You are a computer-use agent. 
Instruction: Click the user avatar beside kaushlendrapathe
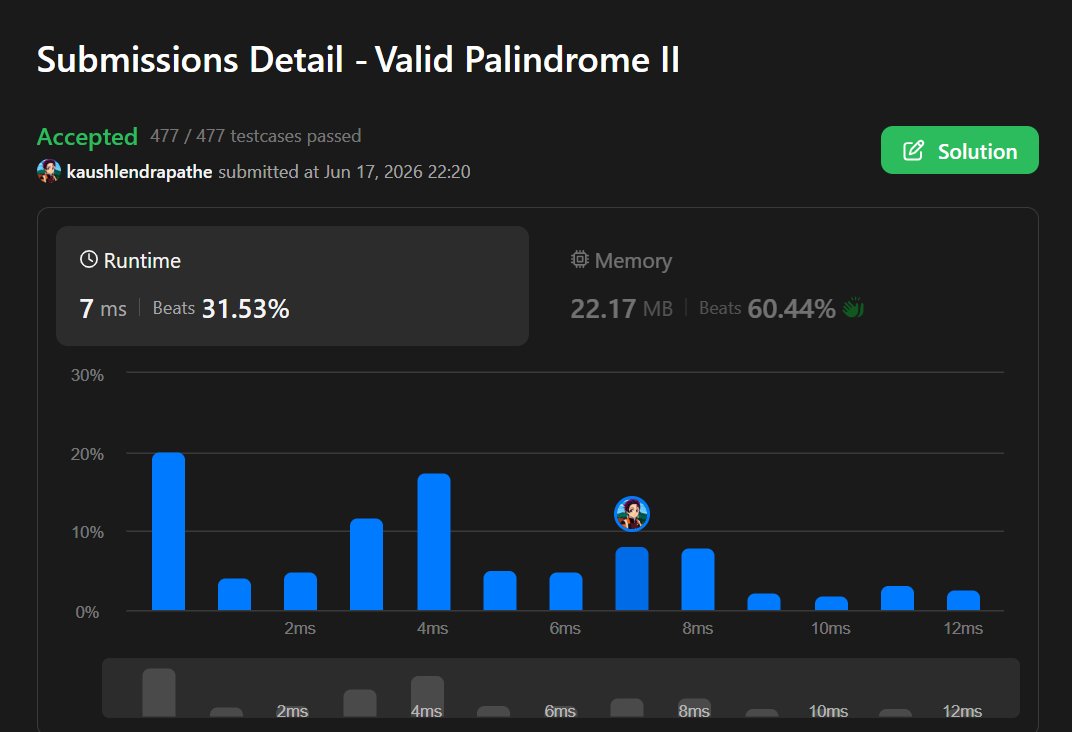click(49, 171)
